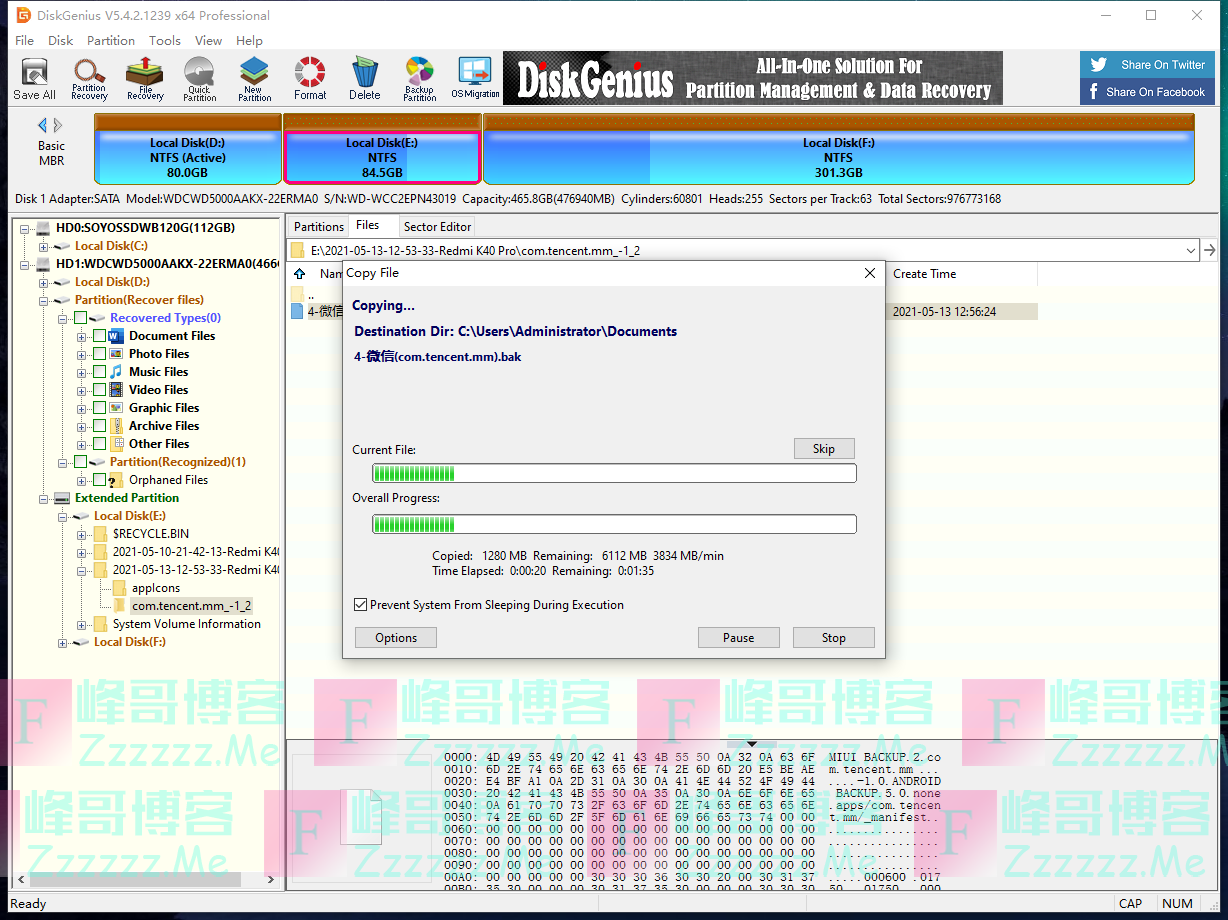Open the Disk menu
This screenshot has height=920, width=1228.
pos(61,41)
